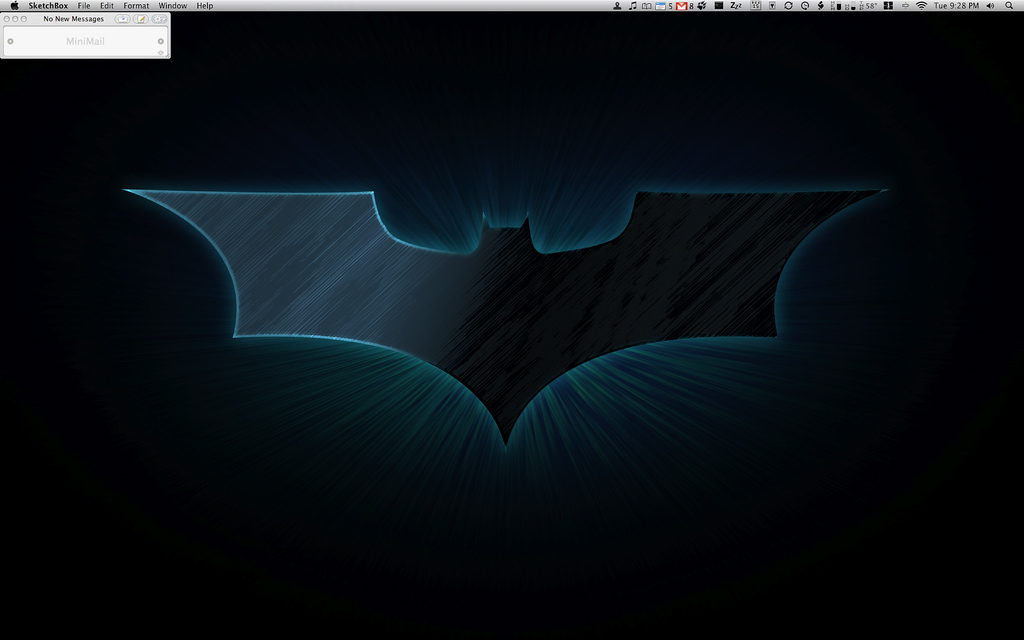The height and width of the screenshot is (640, 1024).
Task: Click the boxed down-arrow menu bar icon
Action: click(x=773, y=5)
